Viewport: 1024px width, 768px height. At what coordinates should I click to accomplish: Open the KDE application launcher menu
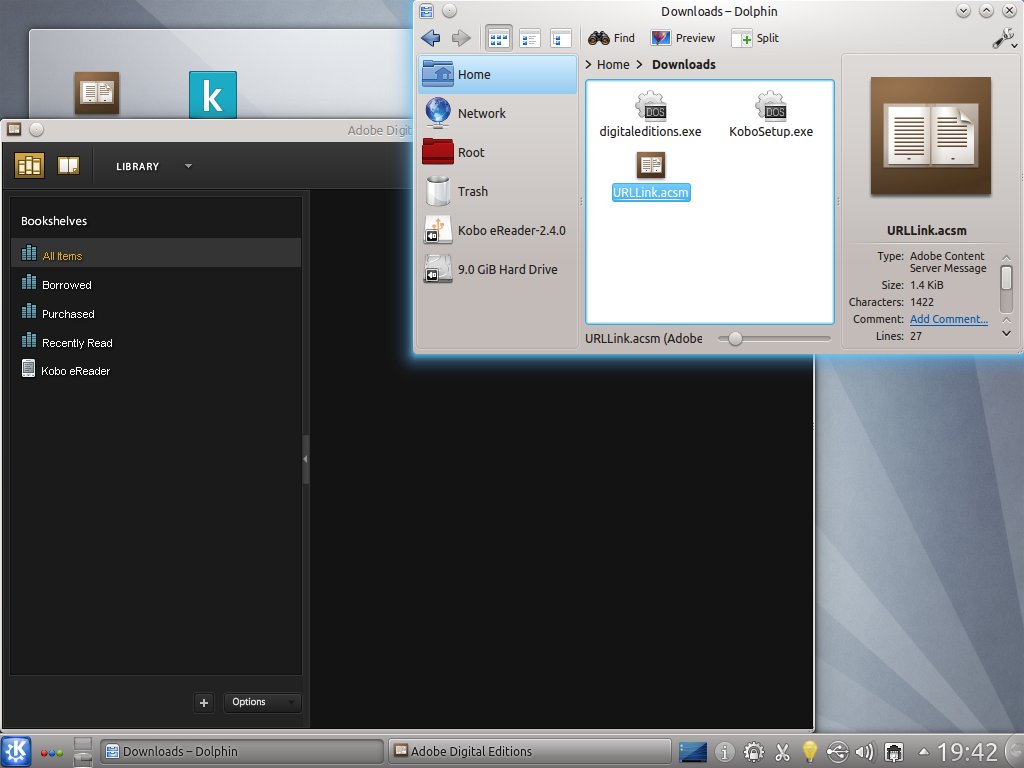(17, 751)
